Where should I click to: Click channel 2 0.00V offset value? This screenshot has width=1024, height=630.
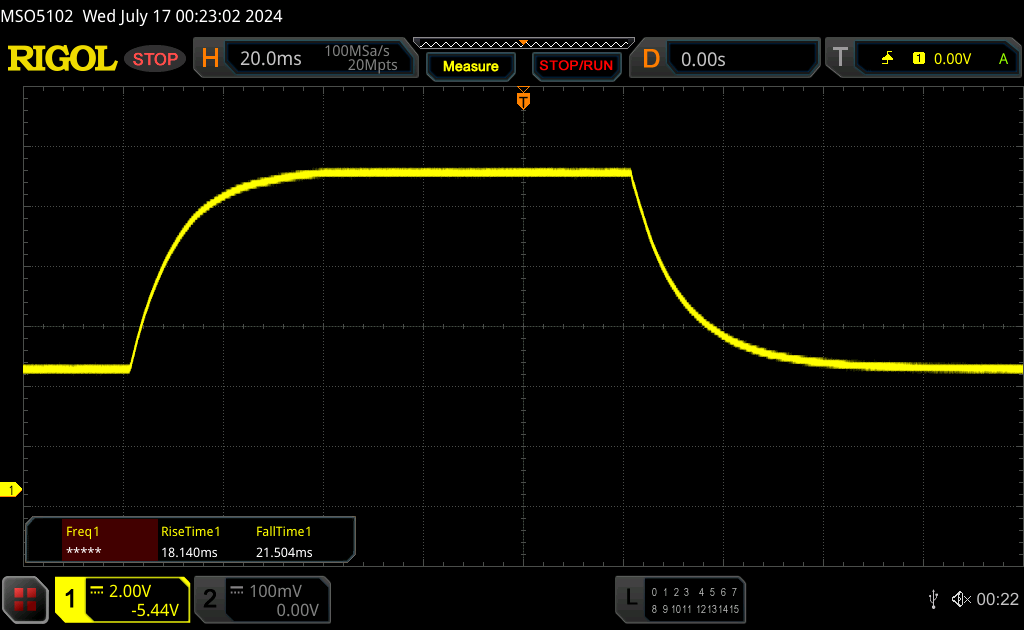click(297, 610)
